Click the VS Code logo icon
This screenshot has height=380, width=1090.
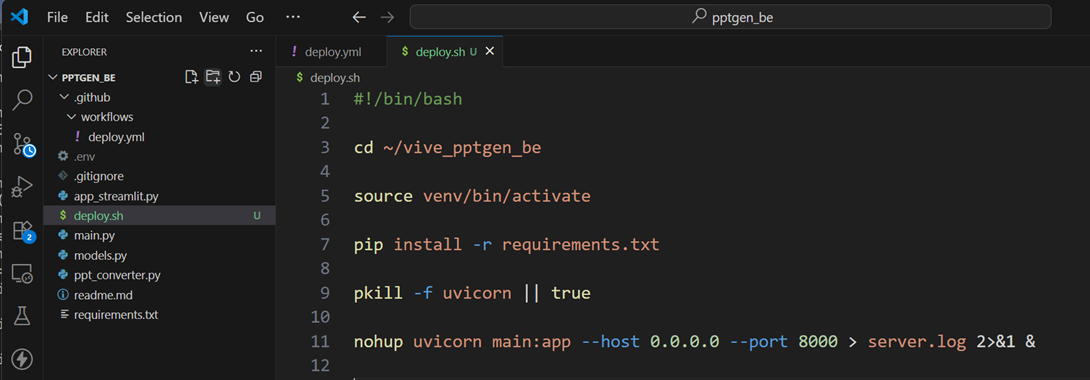pos(19,17)
